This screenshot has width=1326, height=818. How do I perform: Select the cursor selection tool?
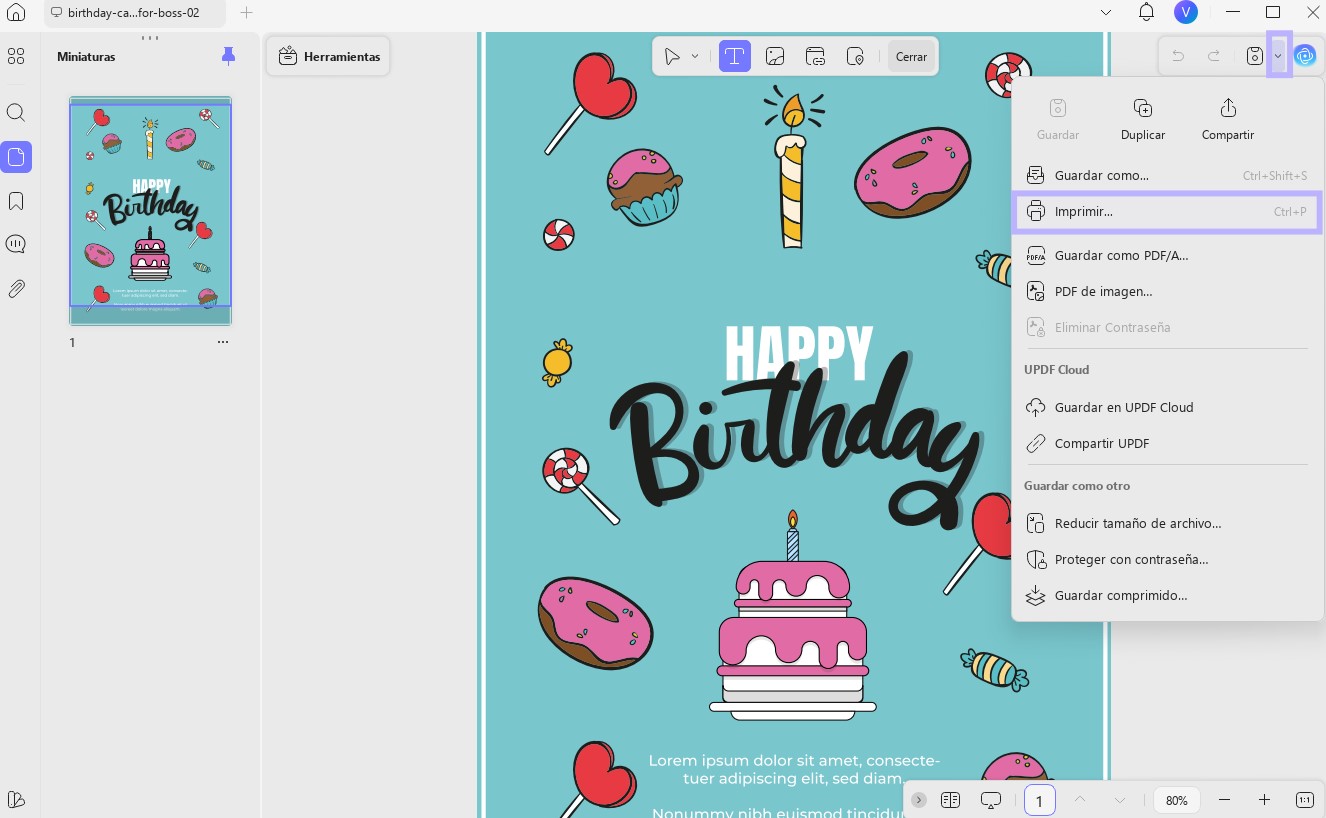coord(673,57)
